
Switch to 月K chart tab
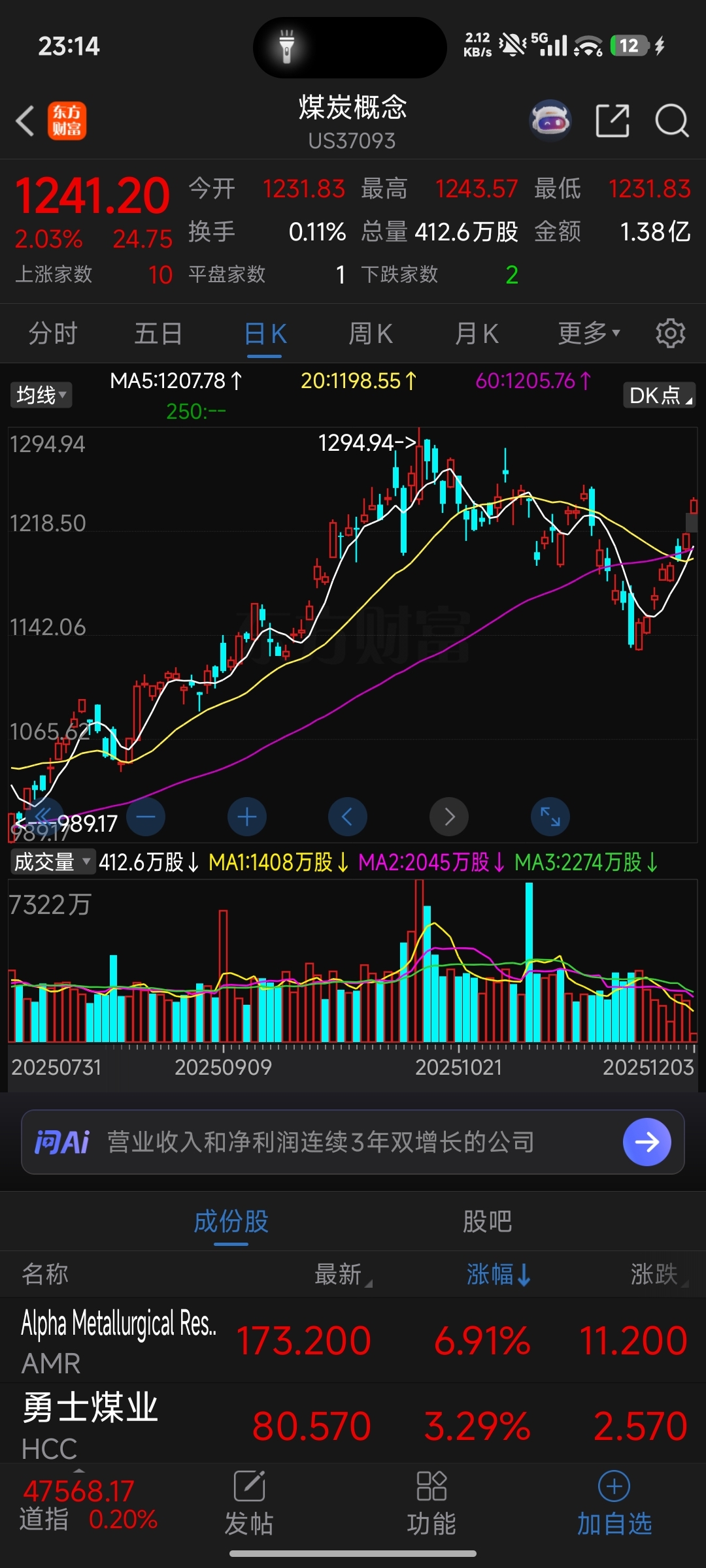click(477, 333)
